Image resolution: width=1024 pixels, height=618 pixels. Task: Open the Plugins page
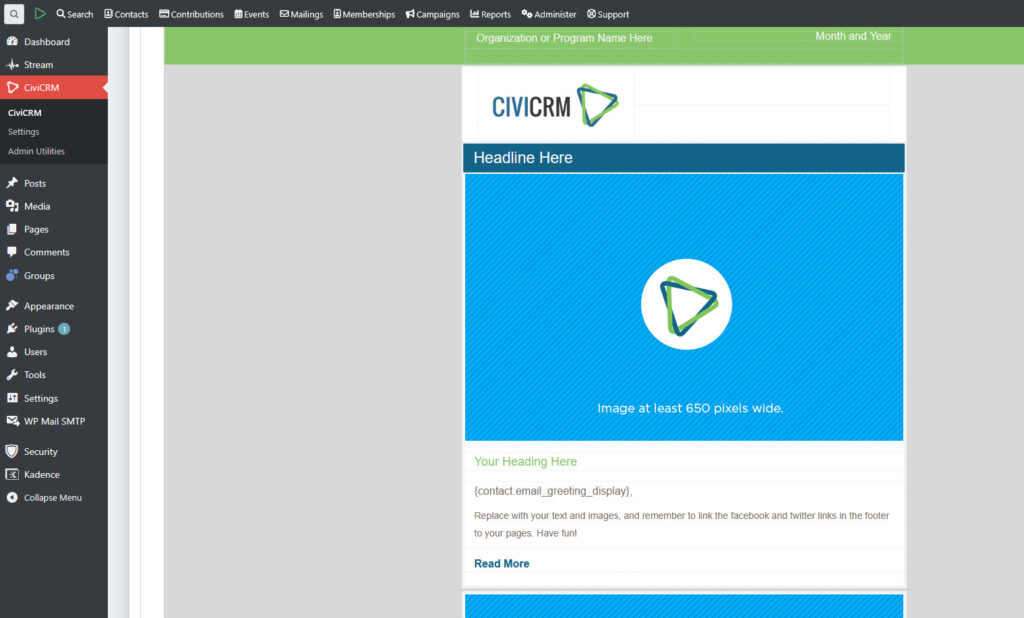pyautogui.click(x=39, y=329)
